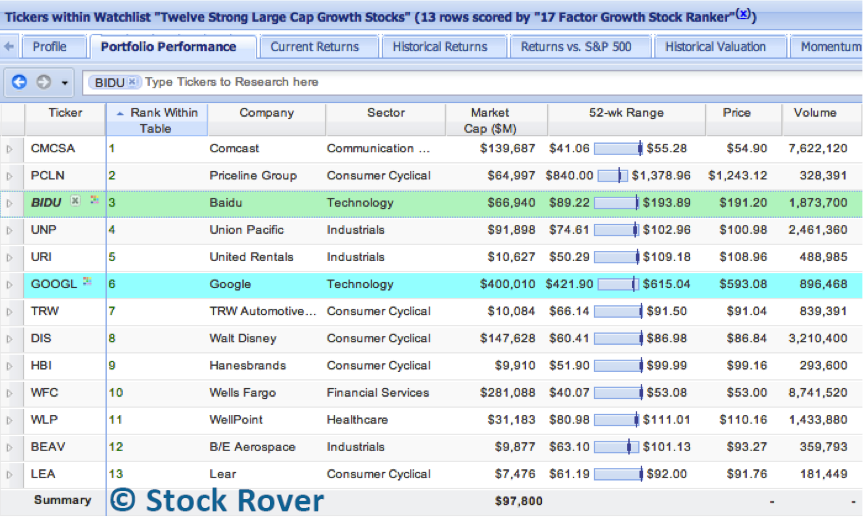Viewport: 863px width, 517px height.
Task: Click the 52-week range bar for B/E Aerospace
Action: 616,447
